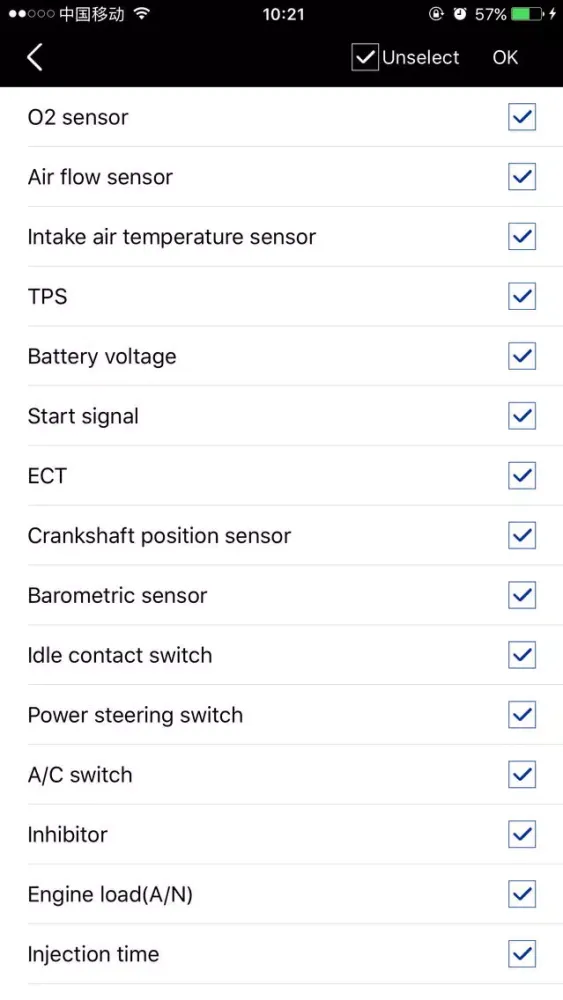Screen dimensions: 563x1000
Task: Toggle Crankshaft position sensor checkbox
Action: point(522,536)
